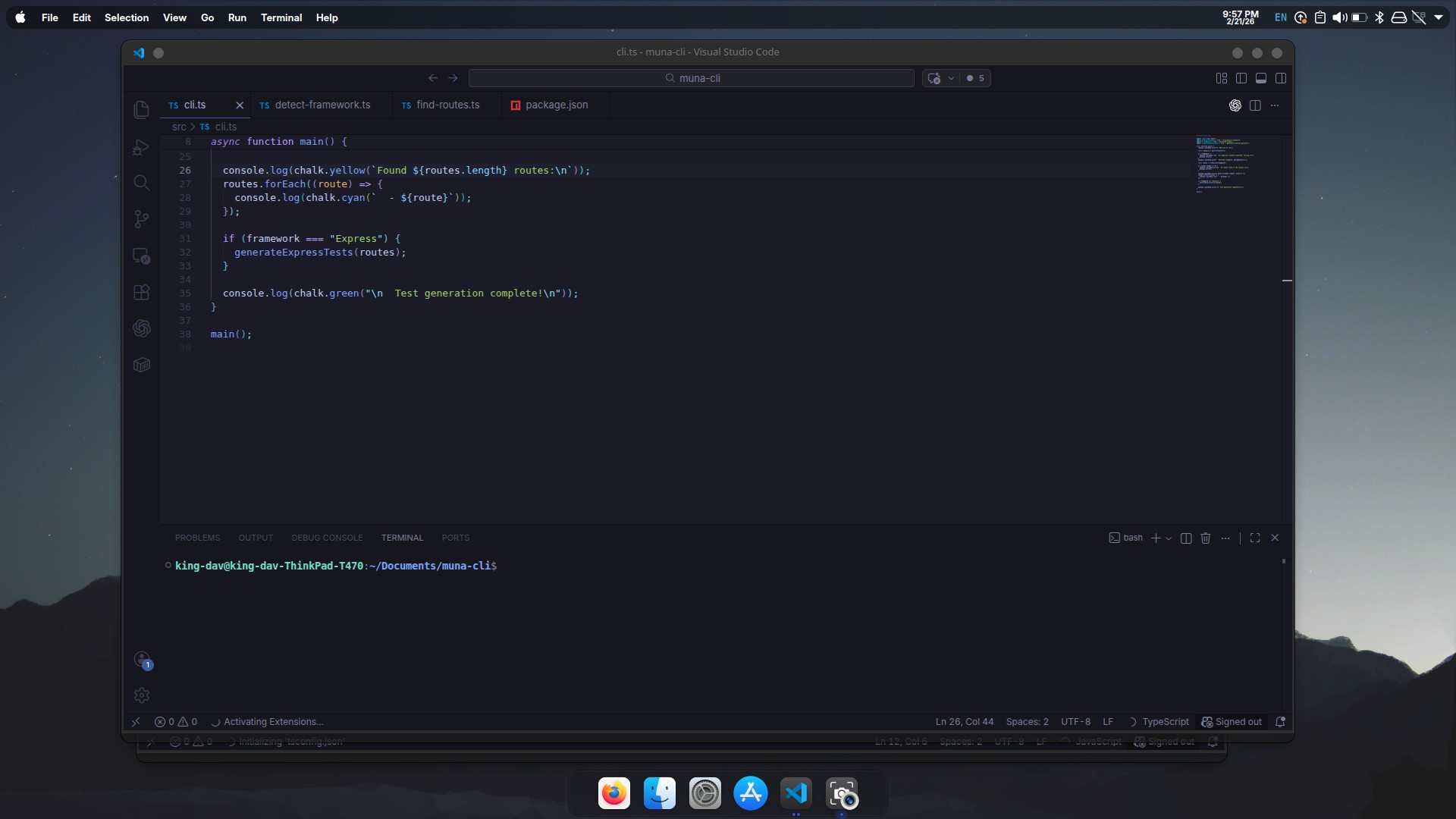
Task: Show the OUTPUT panel tab
Action: (256, 538)
